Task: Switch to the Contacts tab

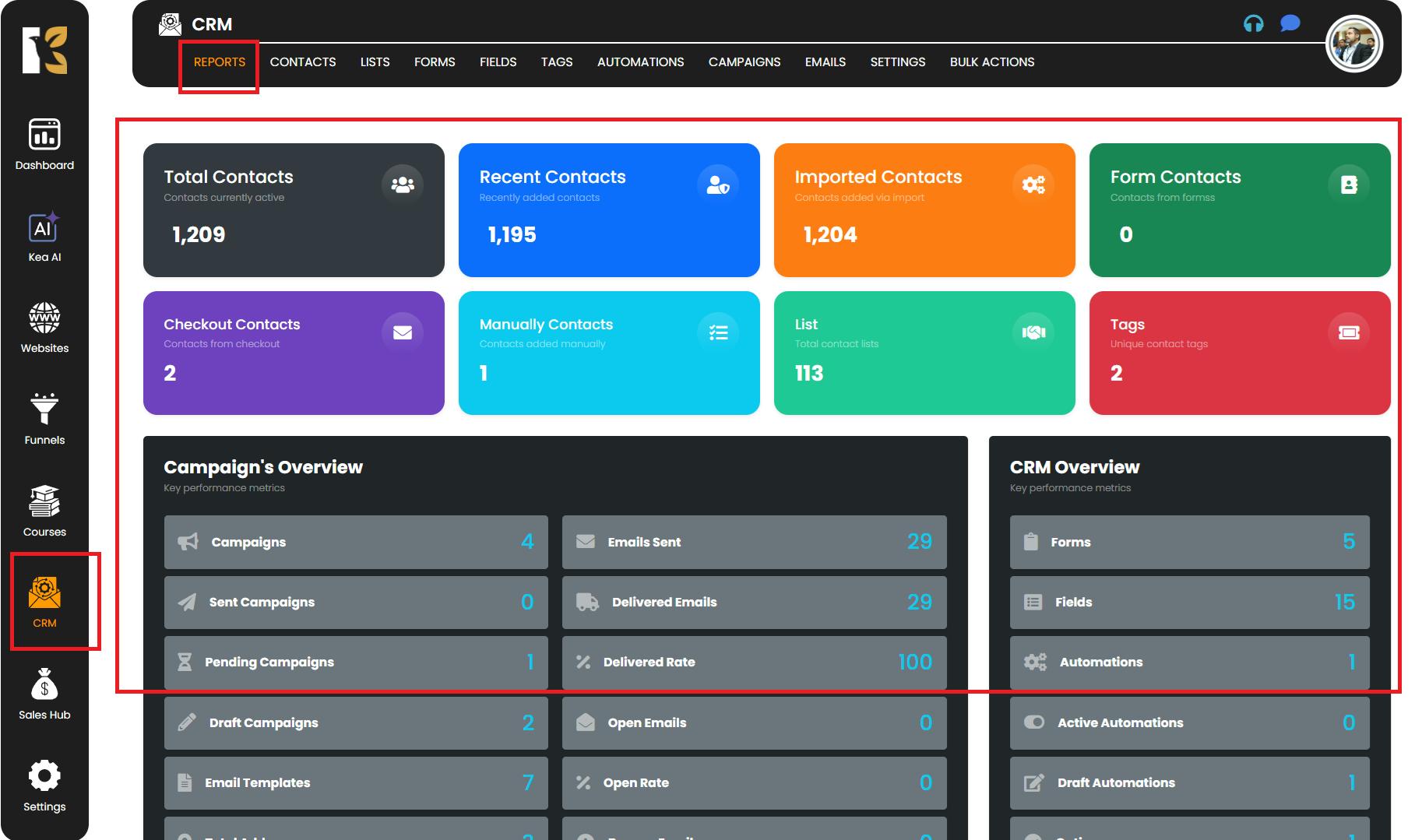Action: pyautogui.click(x=303, y=62)
